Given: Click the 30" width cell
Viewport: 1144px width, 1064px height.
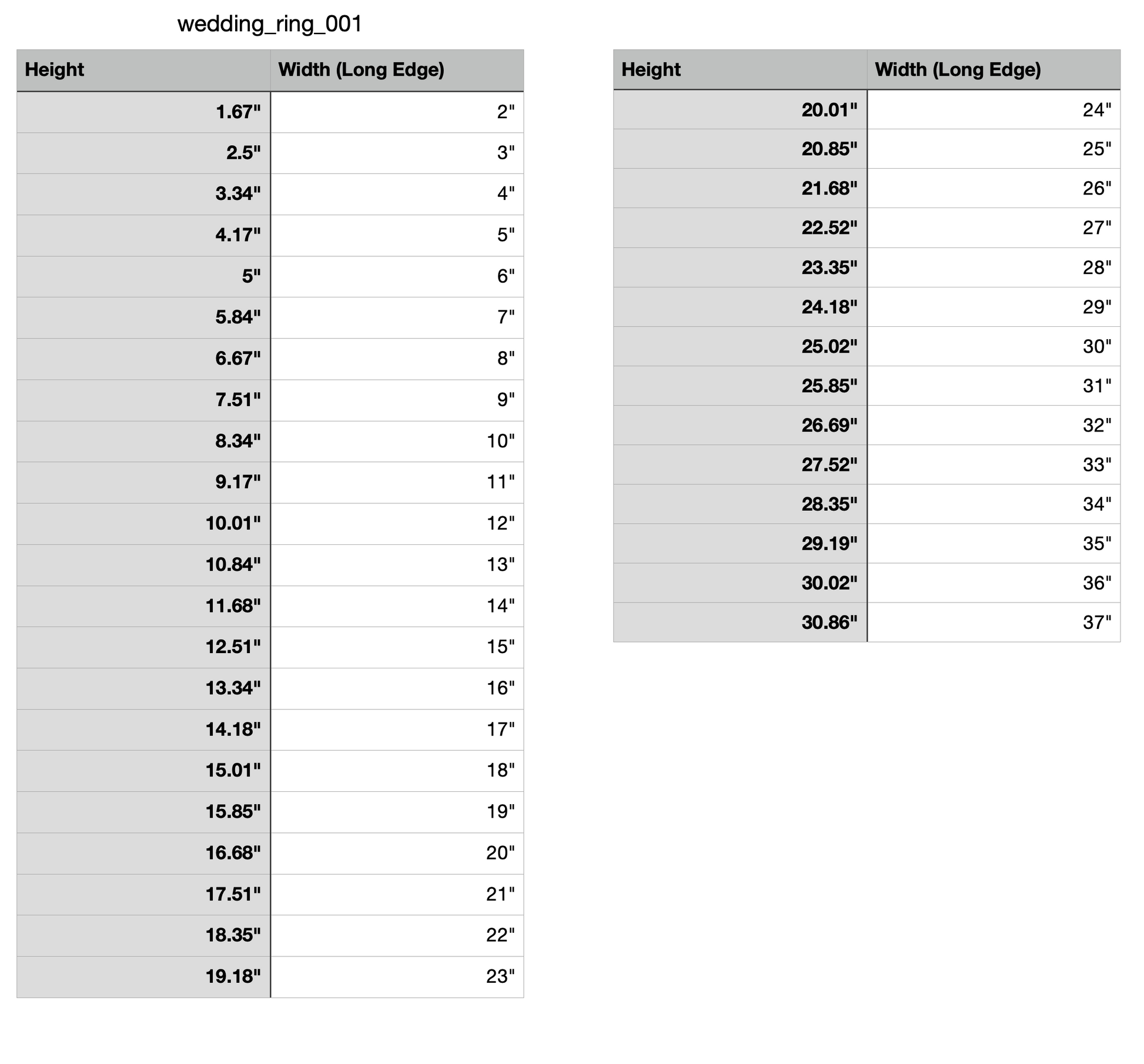Looking at the screenshot, I should click(x=994, y=346).
